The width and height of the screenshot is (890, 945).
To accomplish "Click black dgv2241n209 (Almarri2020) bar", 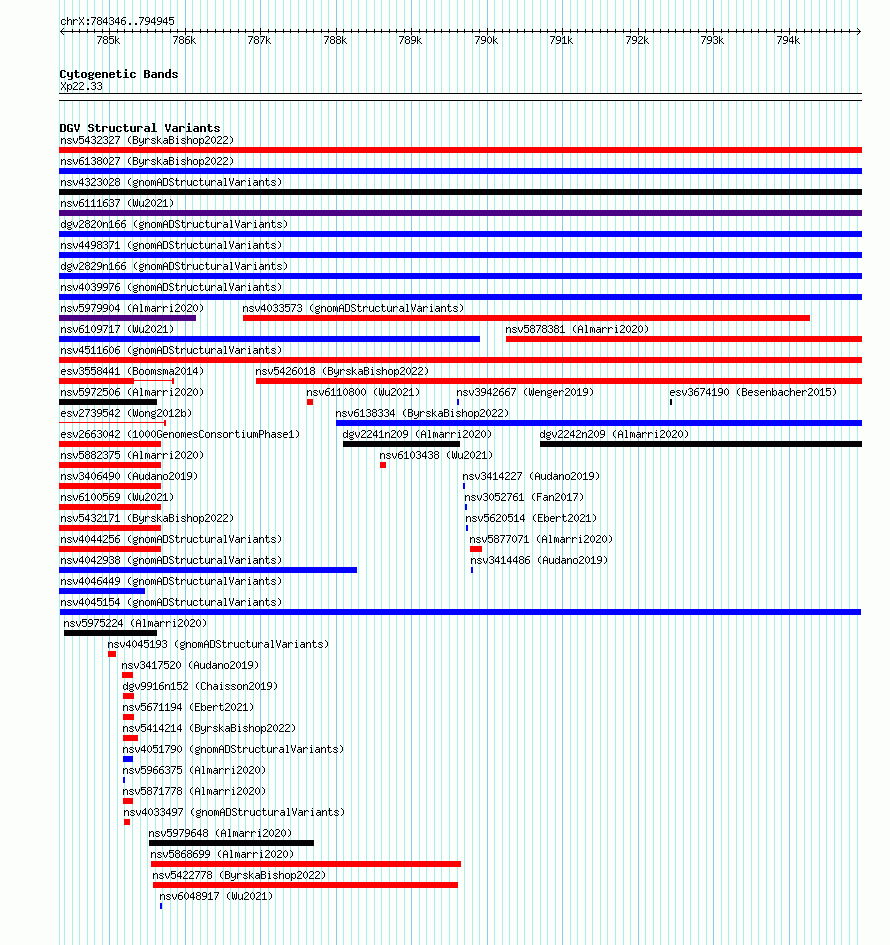I will 401,444.
